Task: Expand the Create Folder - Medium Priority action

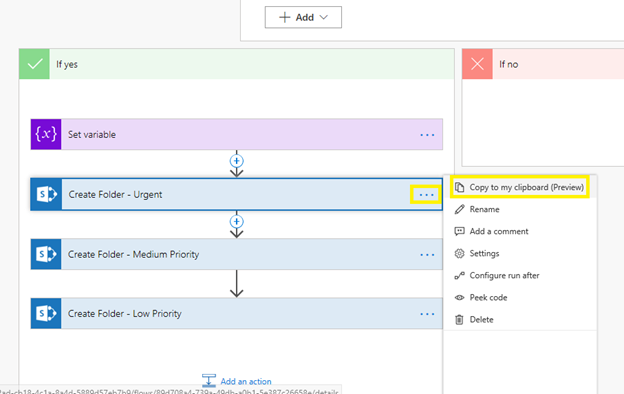Action: 237,254
